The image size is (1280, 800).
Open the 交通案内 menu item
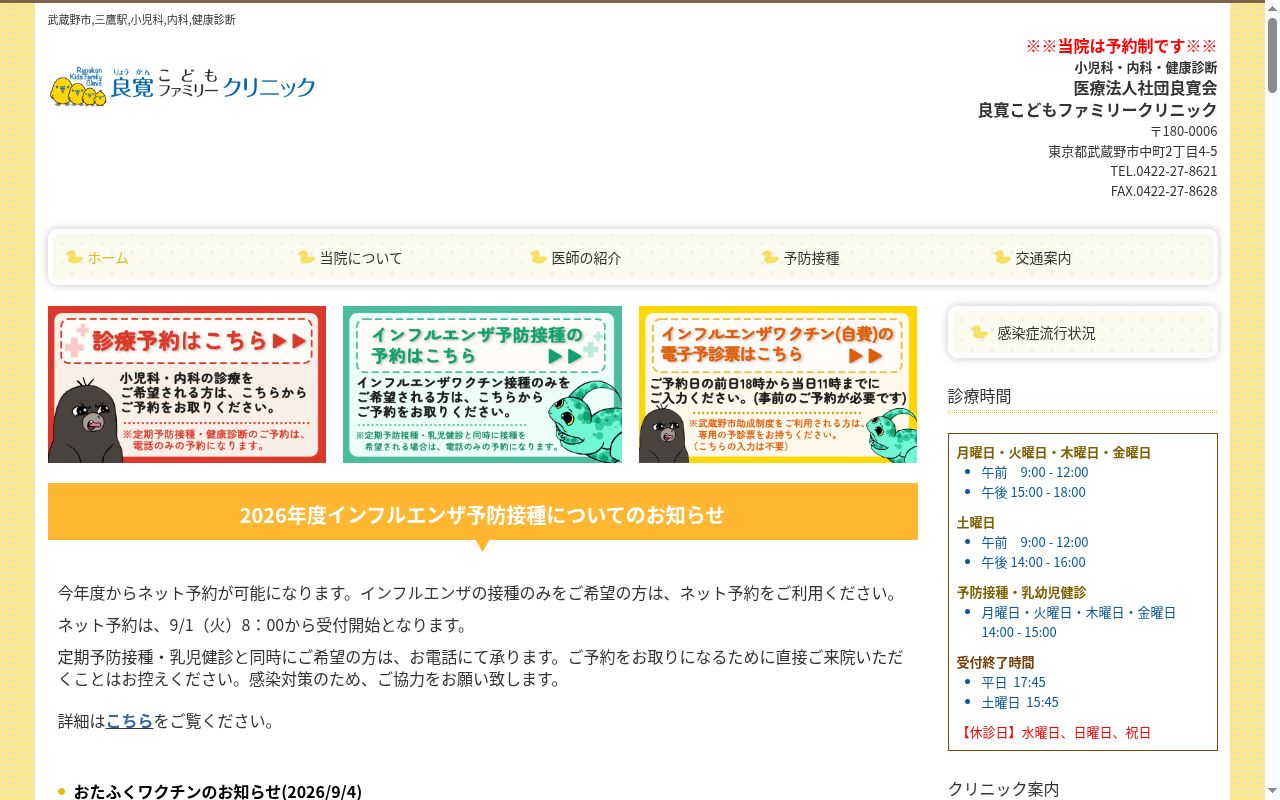pos(1043,258)
